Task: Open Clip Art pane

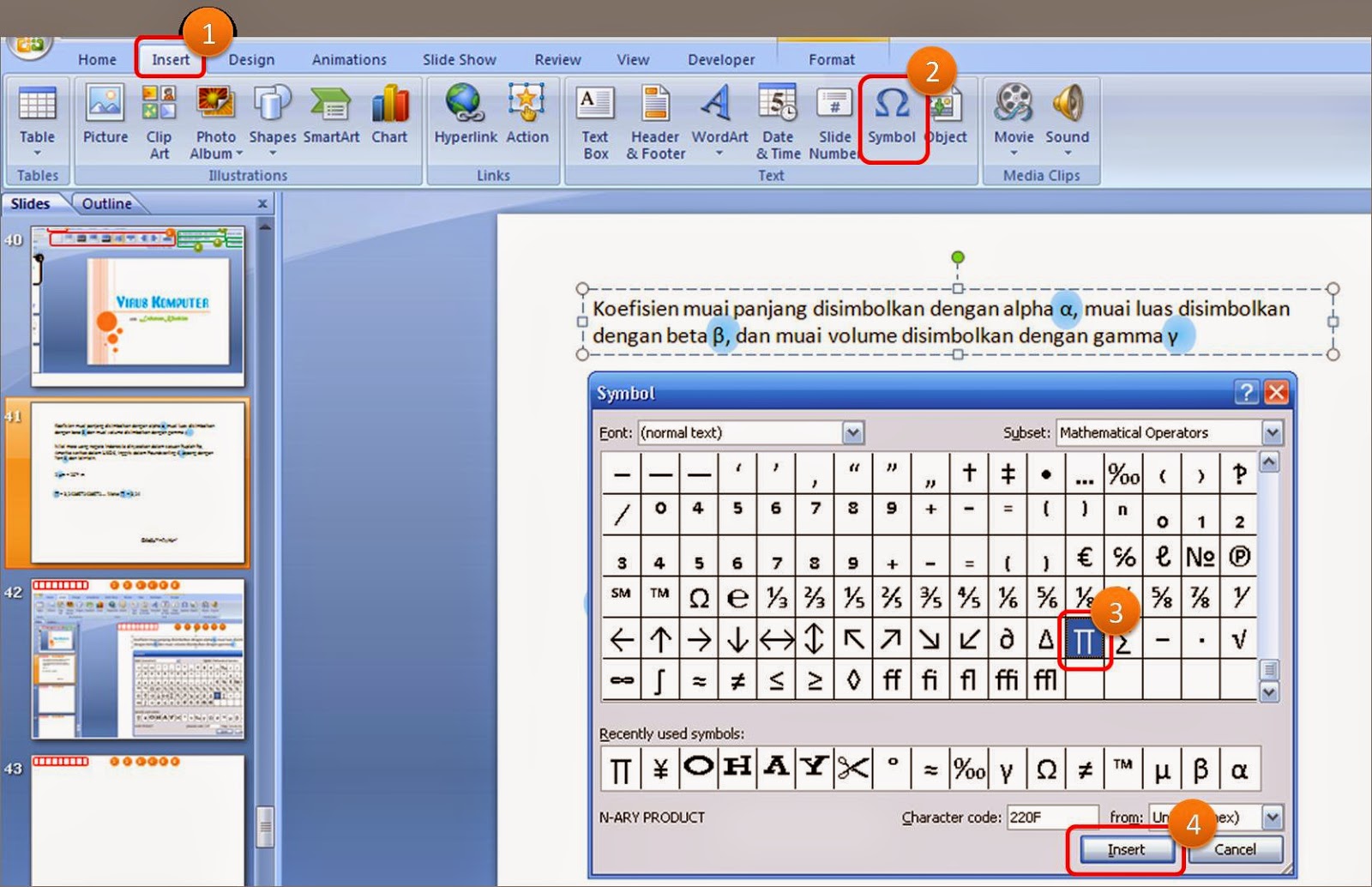Action: (159, 120)
